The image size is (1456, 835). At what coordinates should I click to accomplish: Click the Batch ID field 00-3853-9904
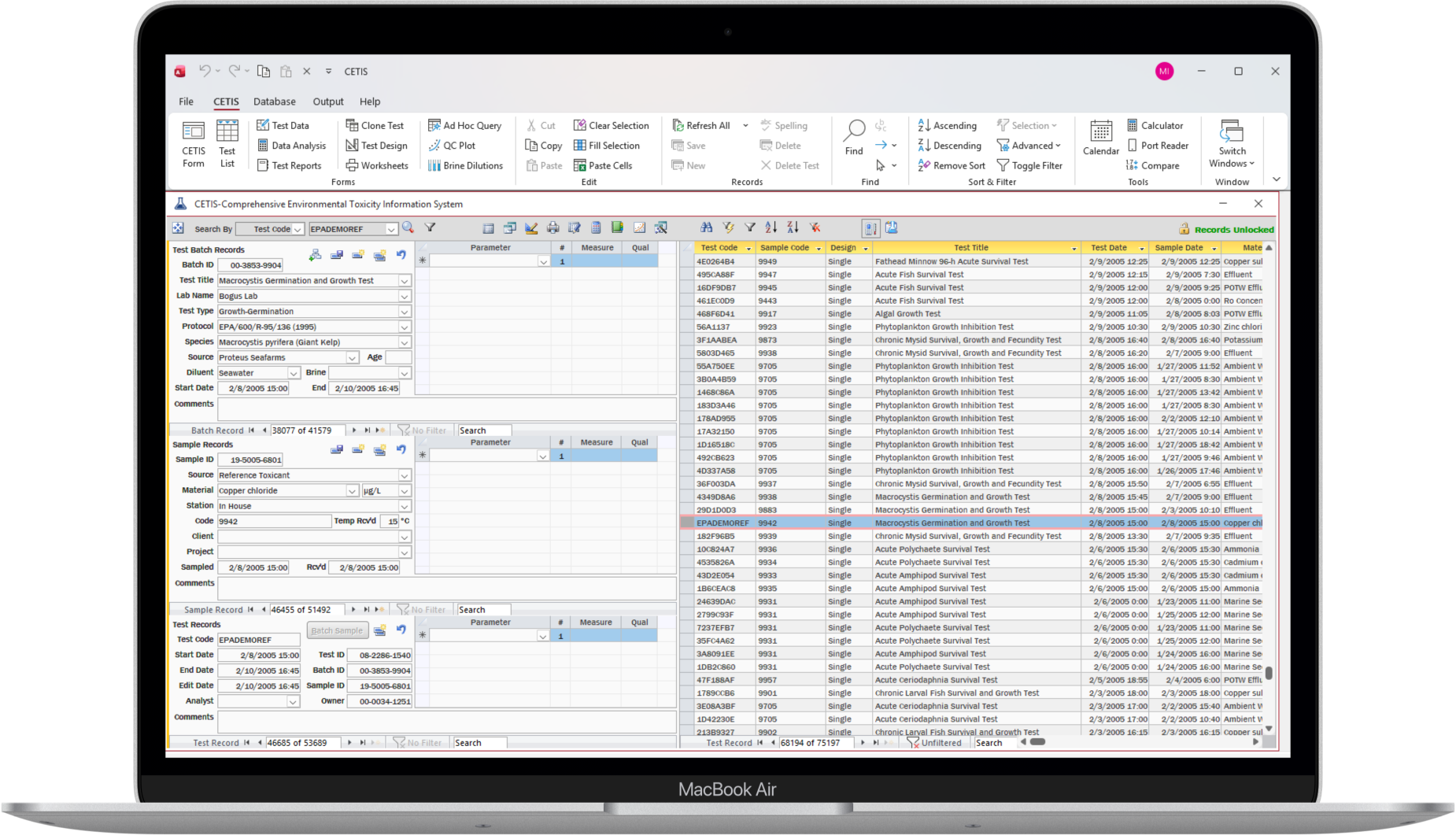click(251, 265)
